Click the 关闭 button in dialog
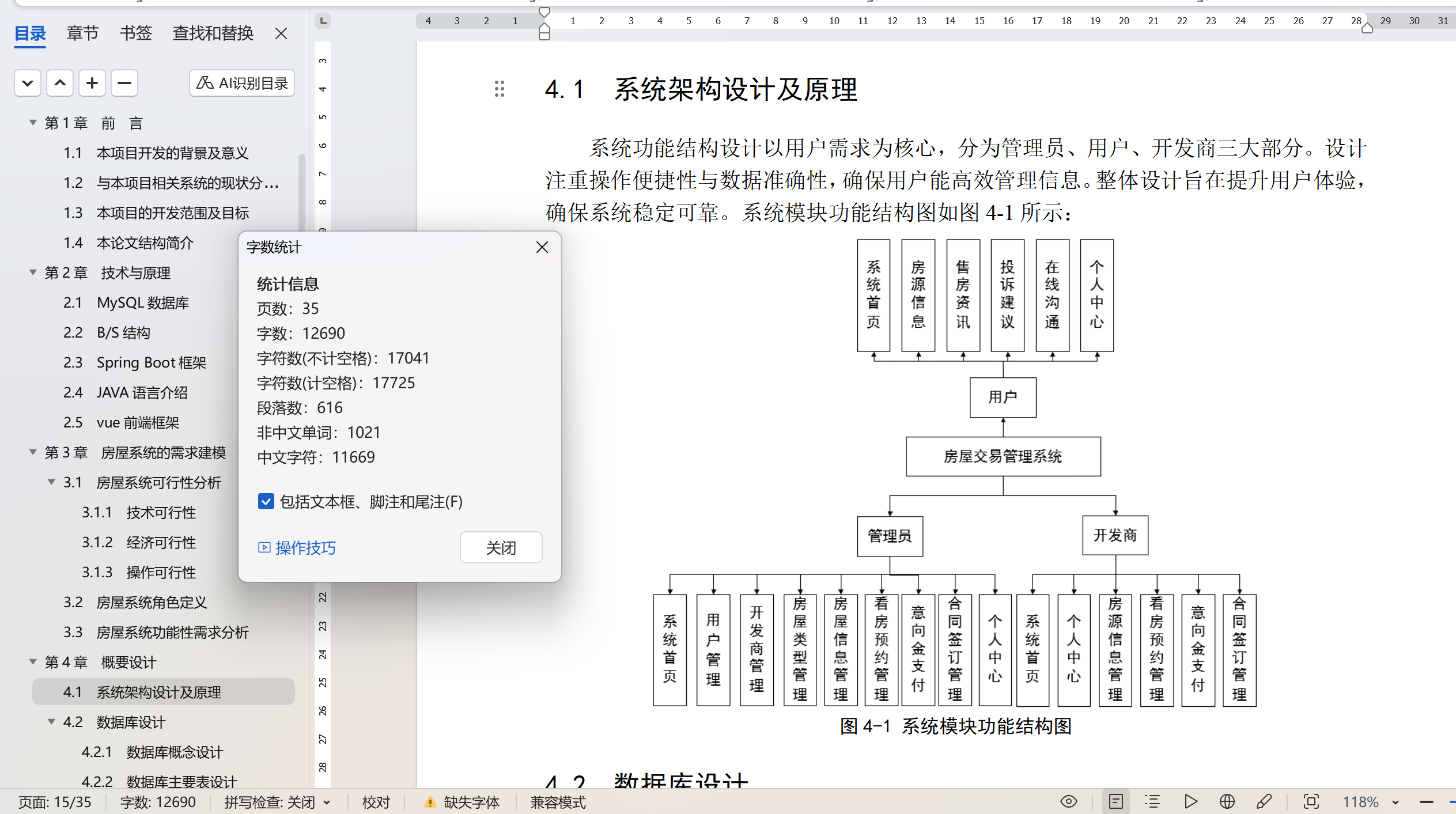Image resolution: width=1456 pixels, height=814 pixels. pos(500,547)
